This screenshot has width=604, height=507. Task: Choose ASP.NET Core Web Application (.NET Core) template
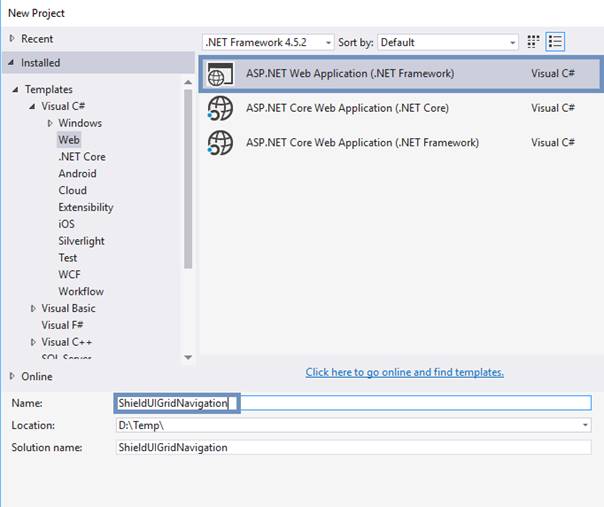pos(400,108)
